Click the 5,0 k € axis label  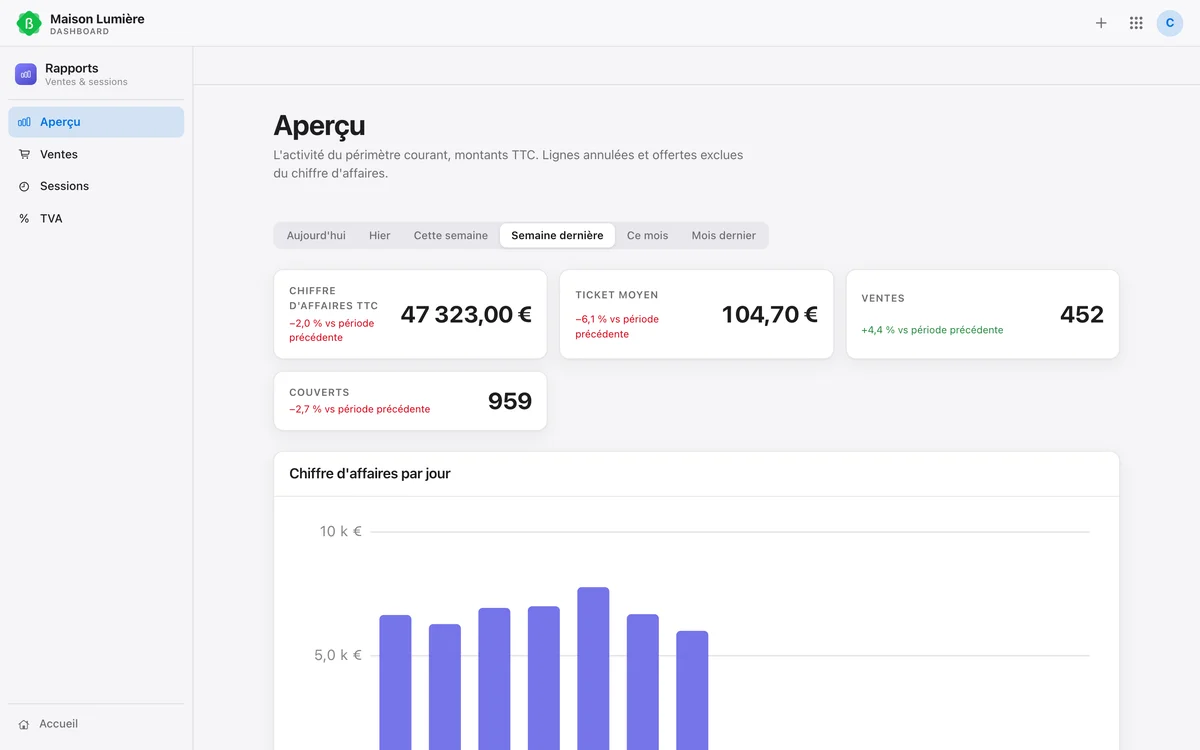click(x=338, y=655)
